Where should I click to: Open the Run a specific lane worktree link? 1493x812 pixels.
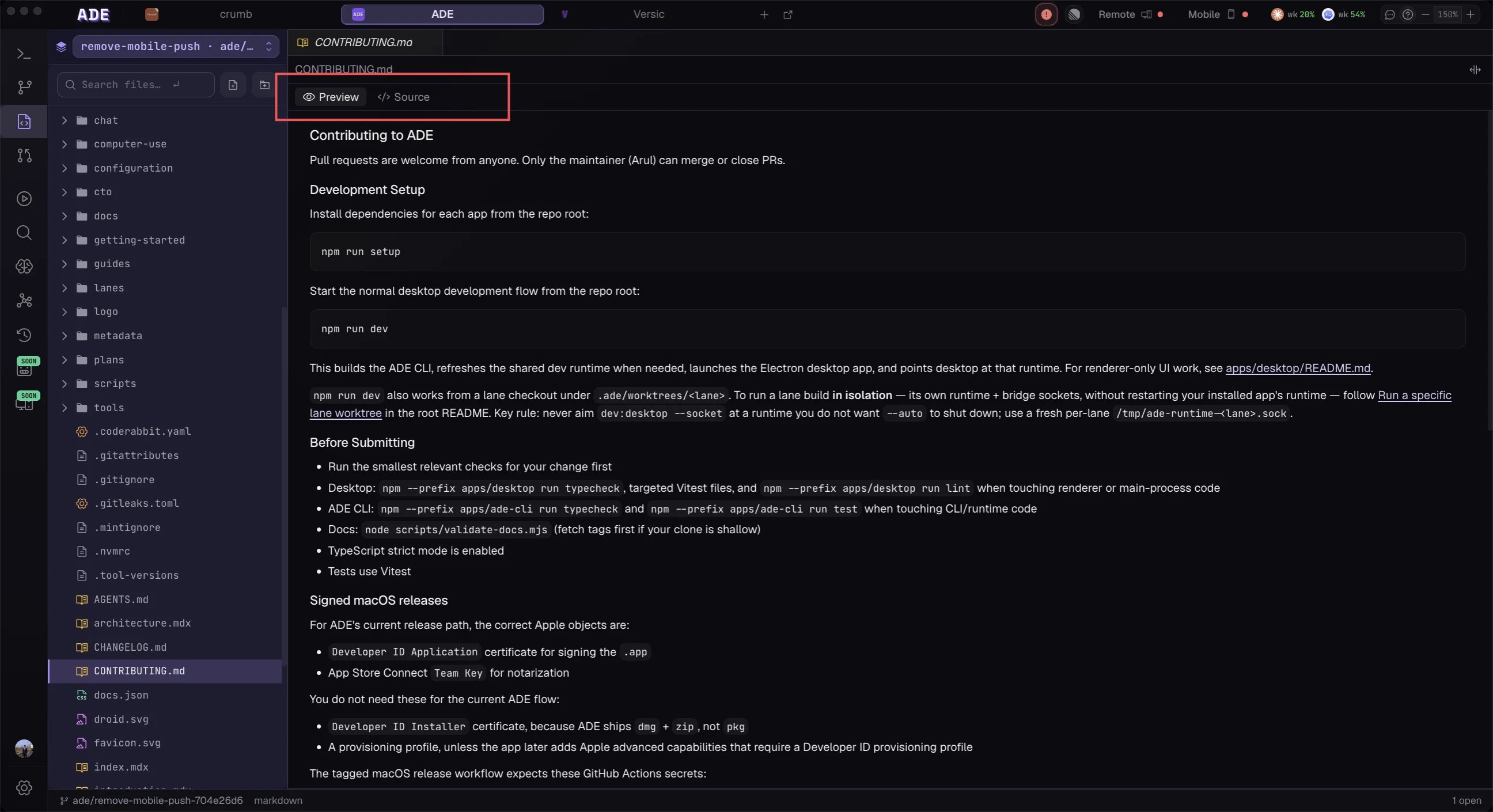pyautogui.click(x=1414, y=395)
